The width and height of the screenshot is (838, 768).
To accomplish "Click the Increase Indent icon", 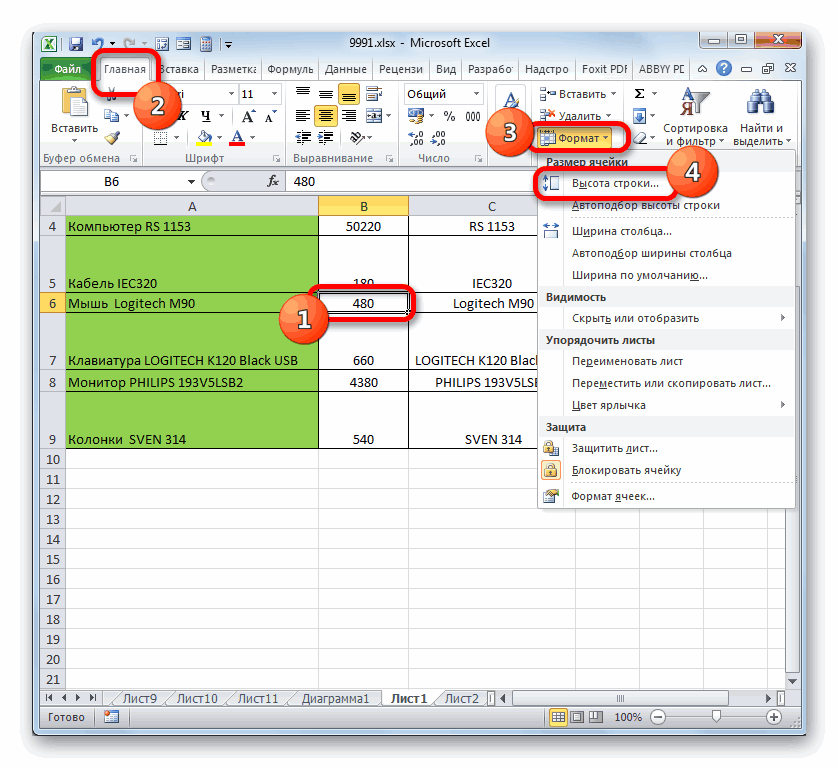I will pos(325,138).
